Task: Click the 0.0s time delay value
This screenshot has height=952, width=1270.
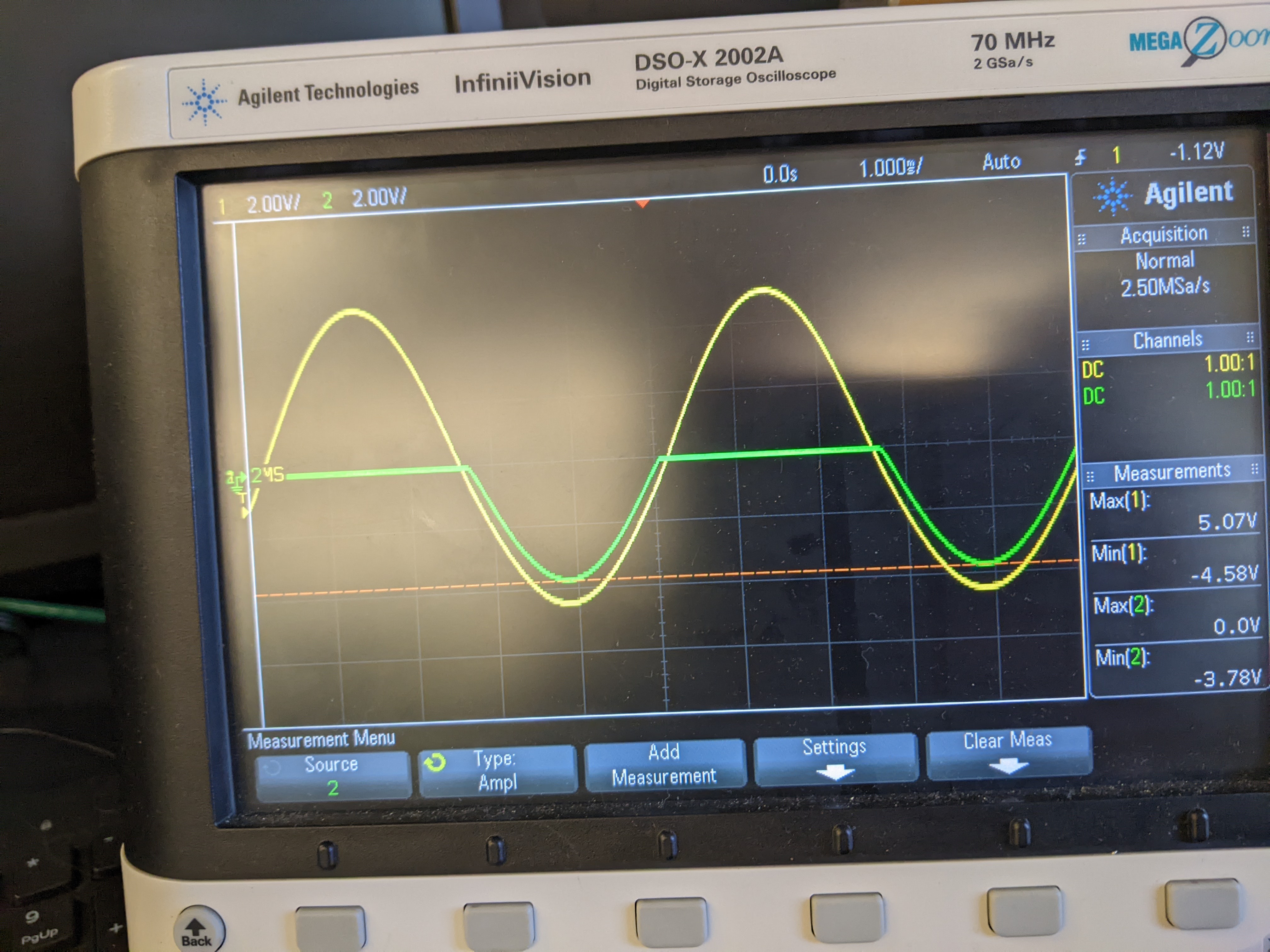Action: pyautogui.click(x=780, y=174)
